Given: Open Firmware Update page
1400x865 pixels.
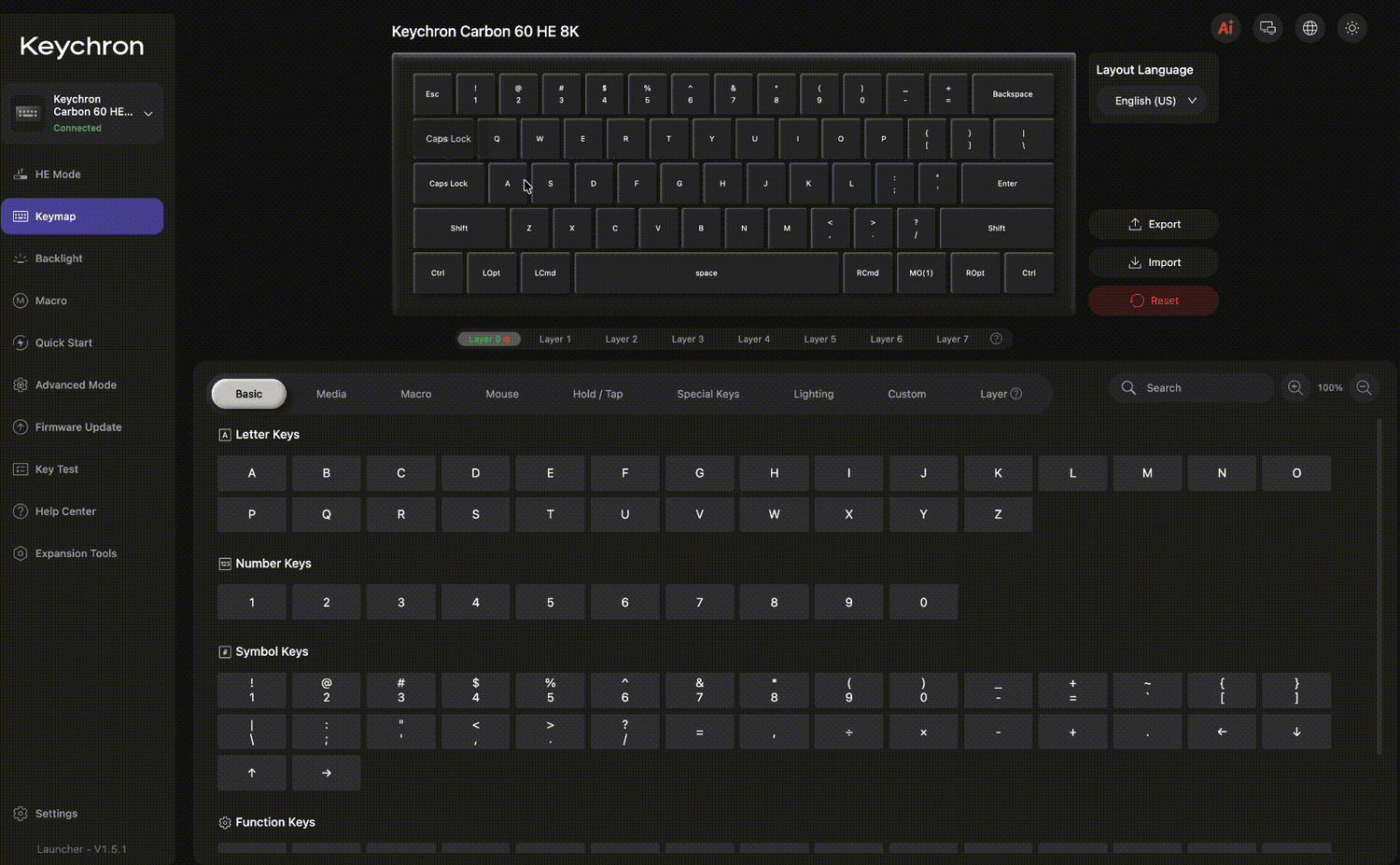Looking at the screenshot, I should pos(82,427).
